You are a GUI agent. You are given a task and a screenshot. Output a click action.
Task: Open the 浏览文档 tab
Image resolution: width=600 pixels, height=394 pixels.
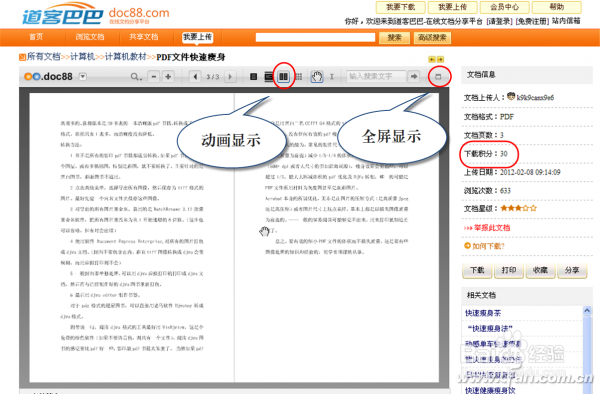coord(90,37)
